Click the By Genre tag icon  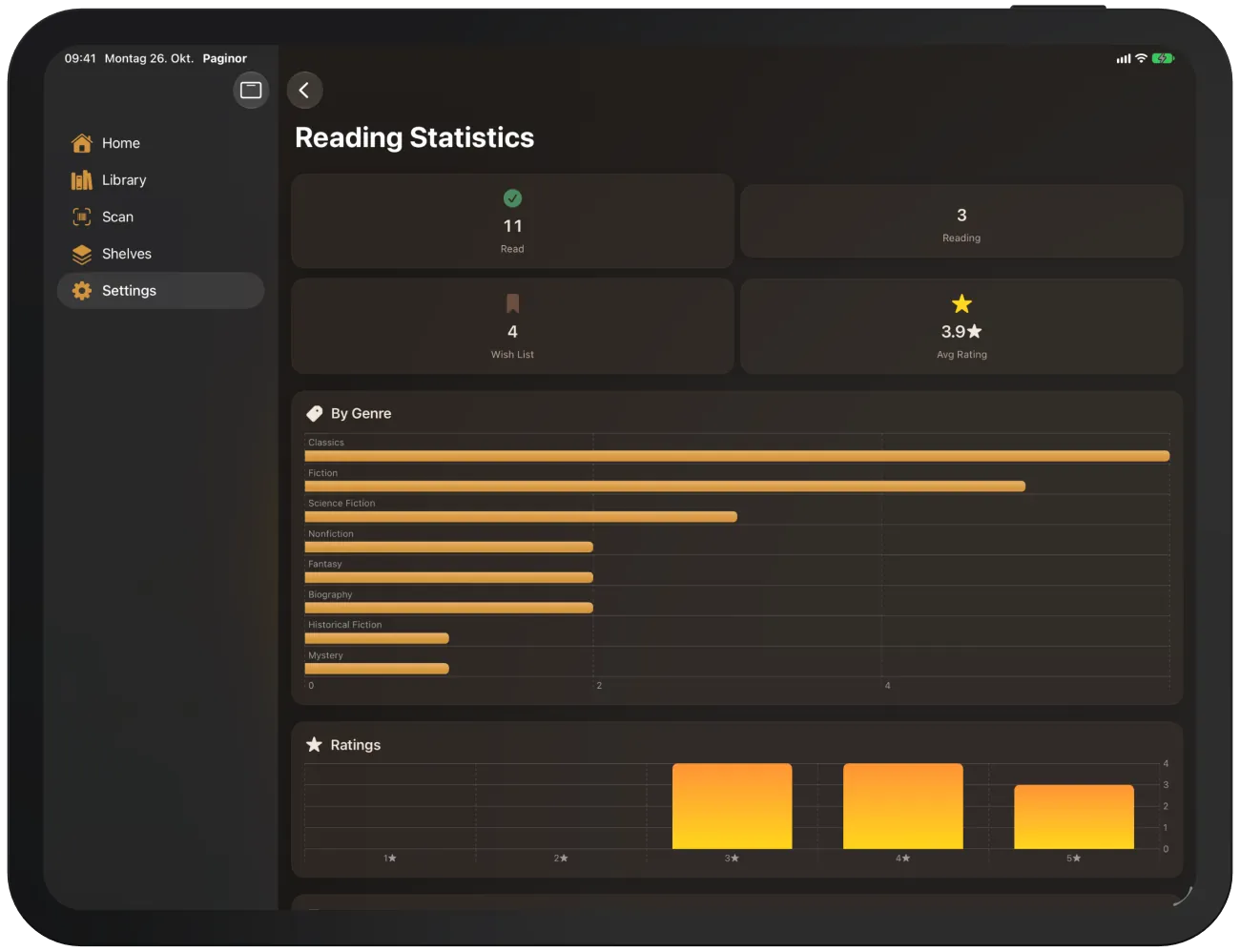(x=314, y=414)
